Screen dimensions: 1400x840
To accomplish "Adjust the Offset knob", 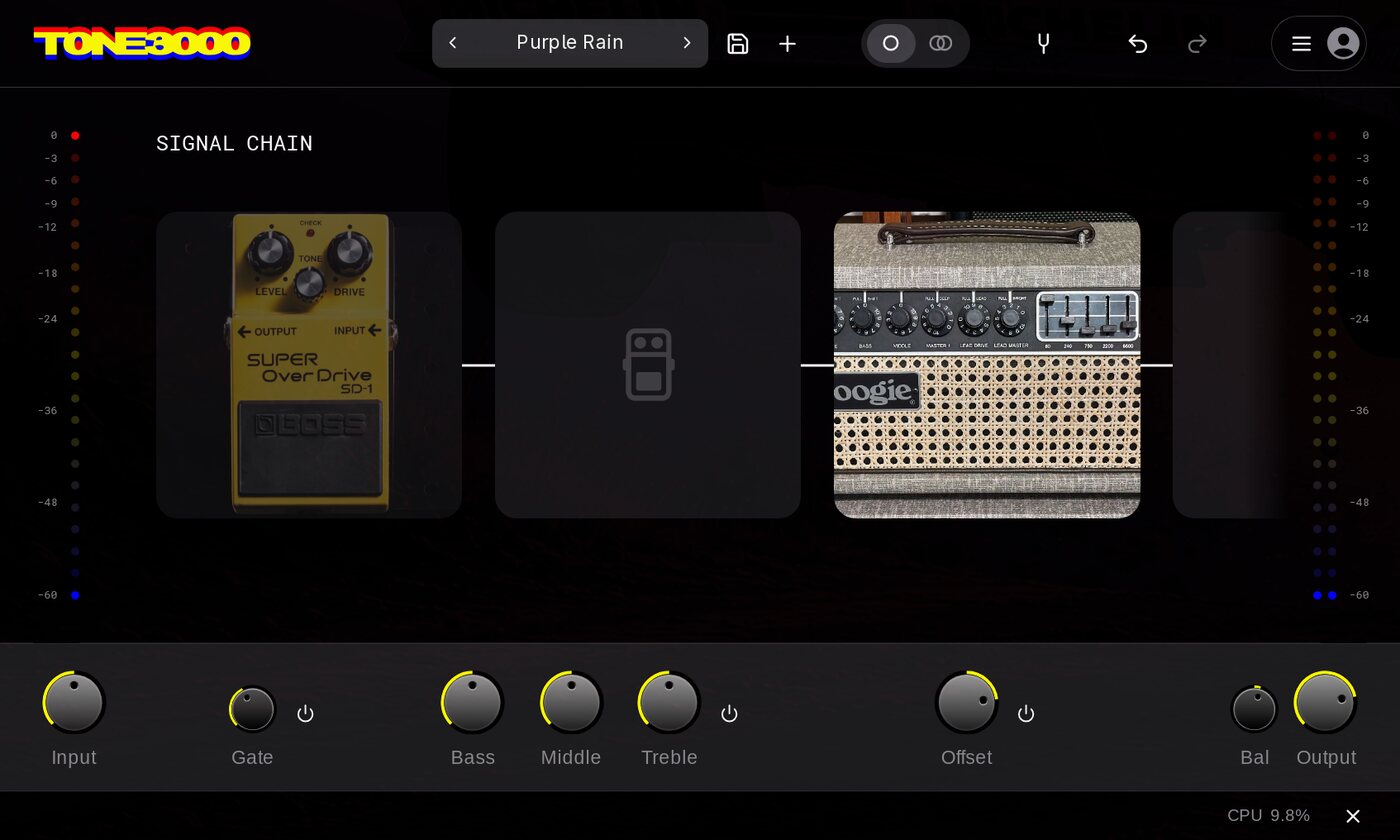I will [966, 702].
